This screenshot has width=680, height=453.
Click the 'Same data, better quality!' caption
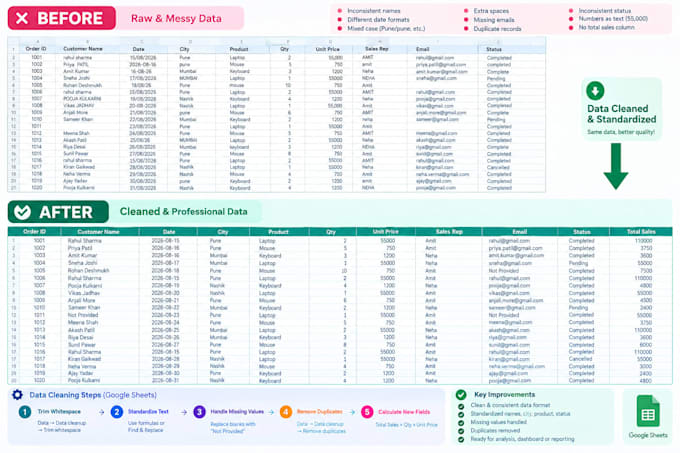(x=621, y=132)
